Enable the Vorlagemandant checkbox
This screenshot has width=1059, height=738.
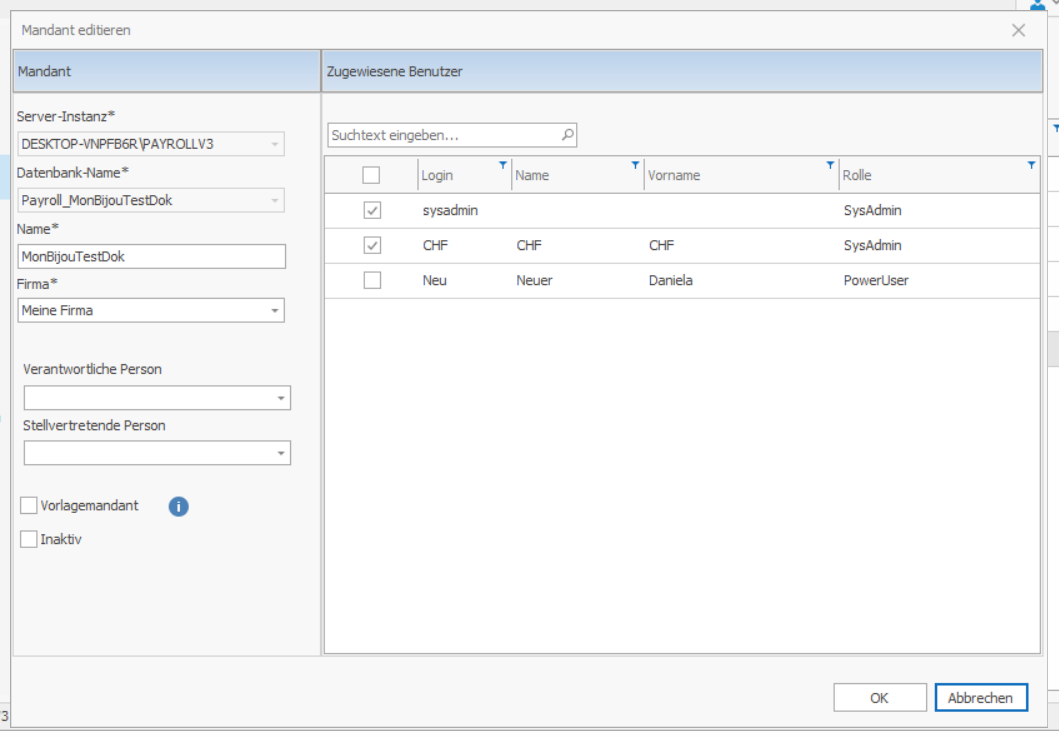click(x=29, y=506)
